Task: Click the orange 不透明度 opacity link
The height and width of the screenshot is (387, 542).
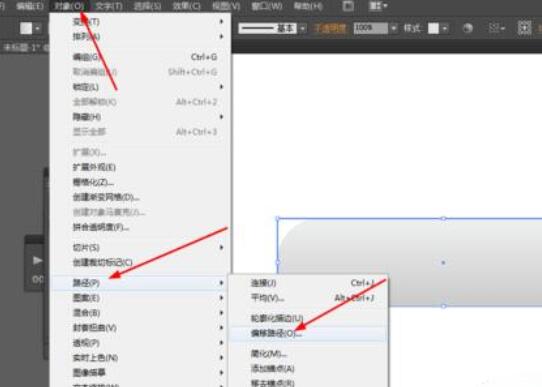Action: coord(330,28)
